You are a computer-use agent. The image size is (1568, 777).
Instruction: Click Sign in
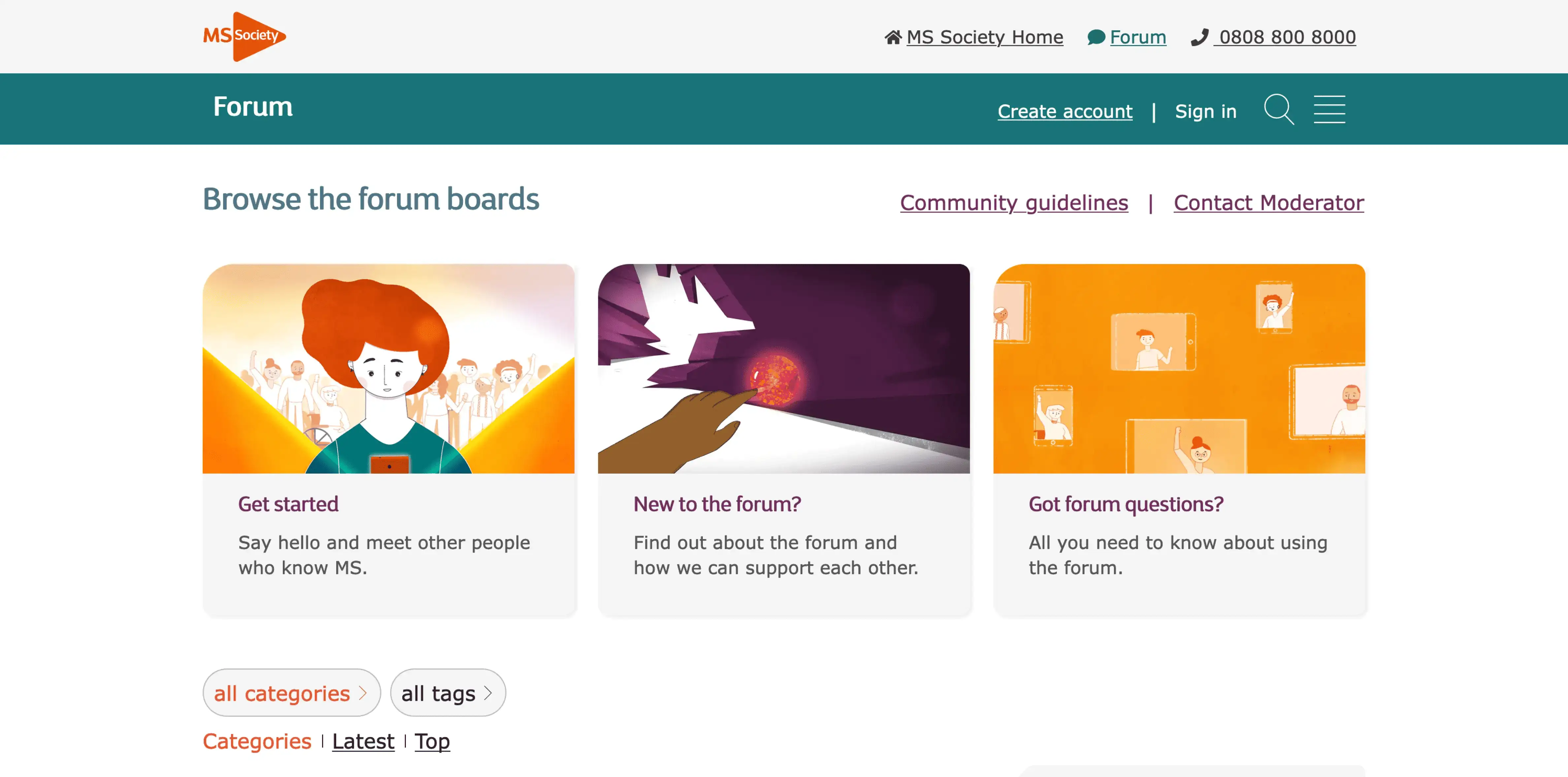coord(1205,112)
